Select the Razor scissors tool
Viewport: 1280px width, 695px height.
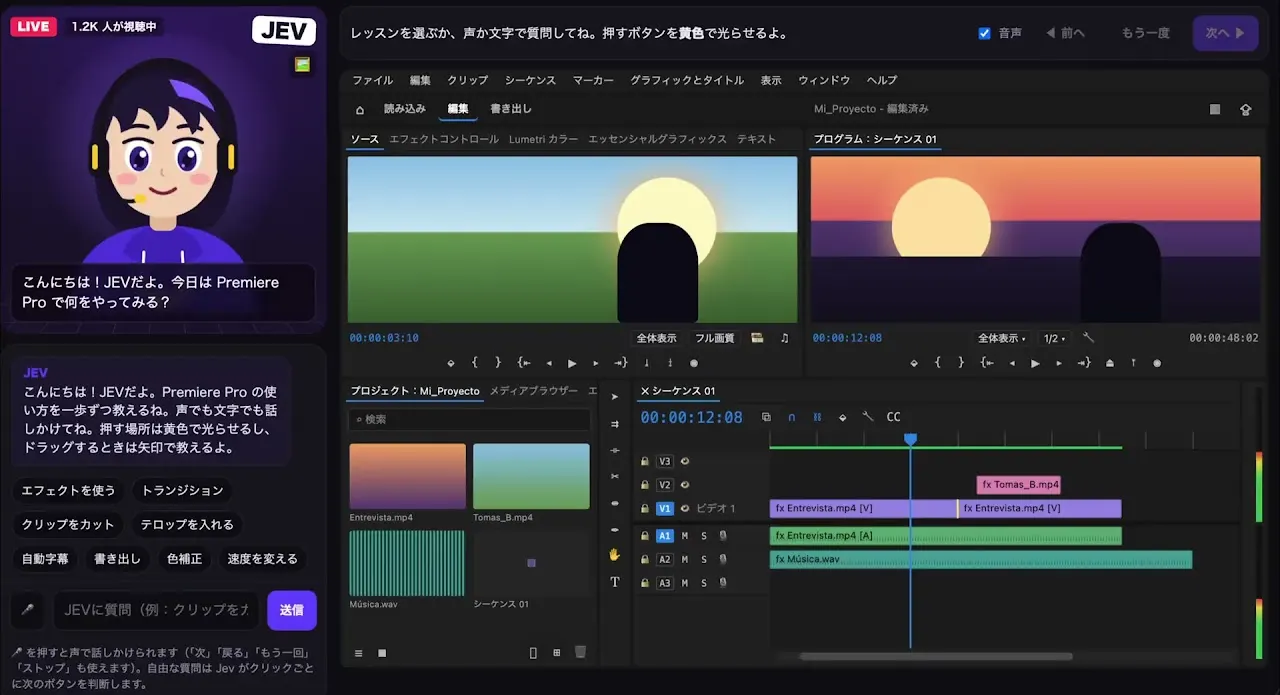[x=615, y=476]
